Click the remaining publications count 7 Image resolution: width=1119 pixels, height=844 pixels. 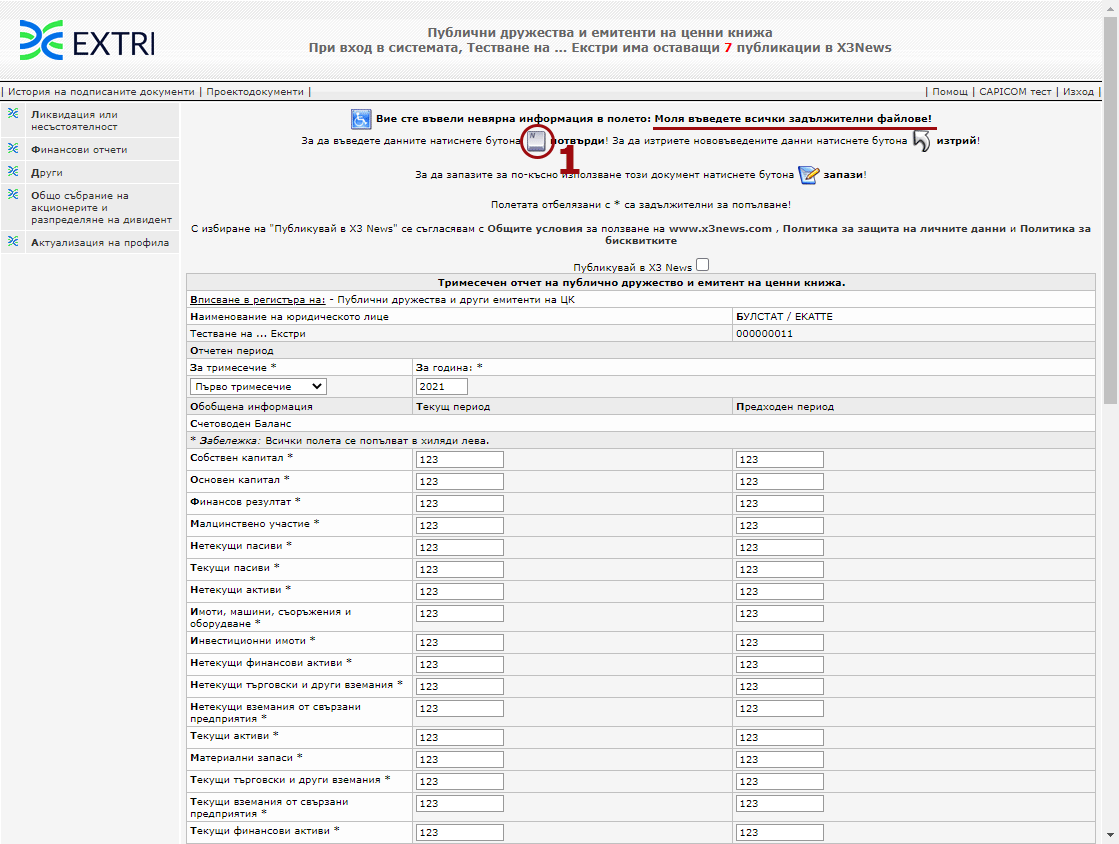point(728,48)
